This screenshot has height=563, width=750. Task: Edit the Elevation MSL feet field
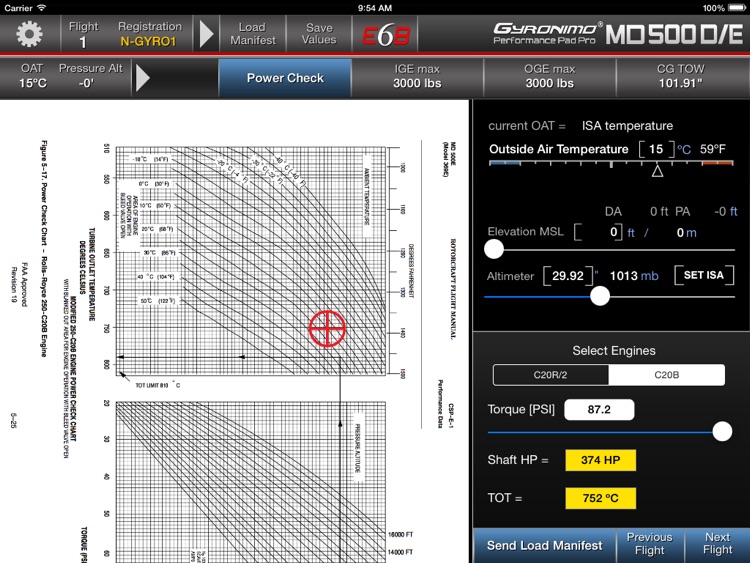click(598, 232)
